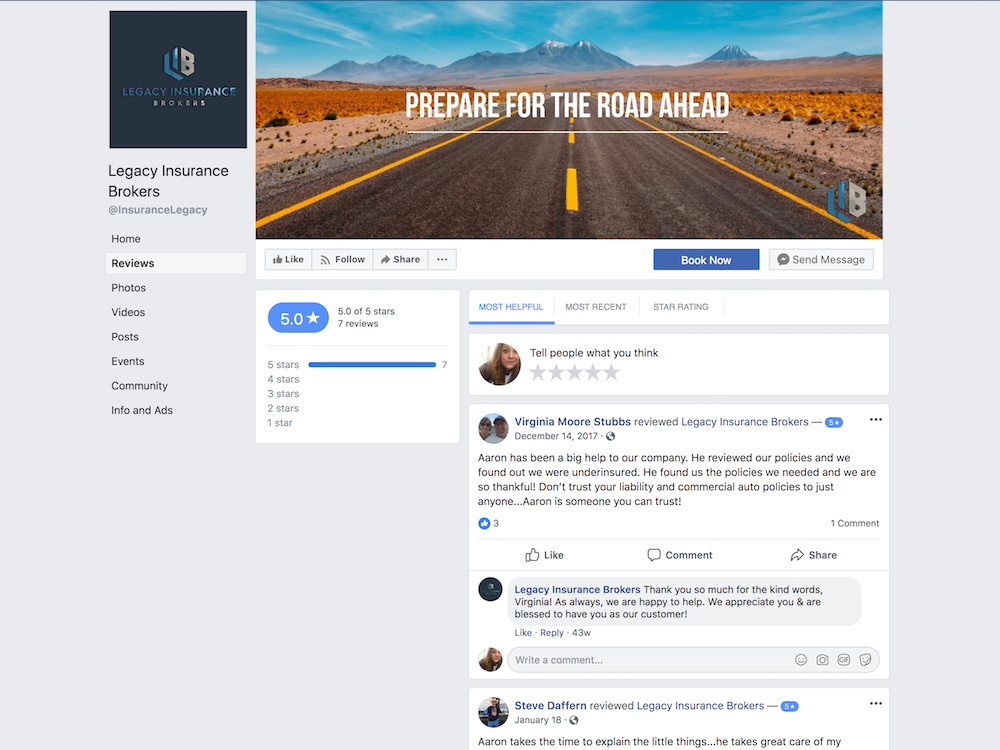This screenshot has width=1000, height=750.
Task: Open Steve Daffern profile link
Action: (550, 705)
